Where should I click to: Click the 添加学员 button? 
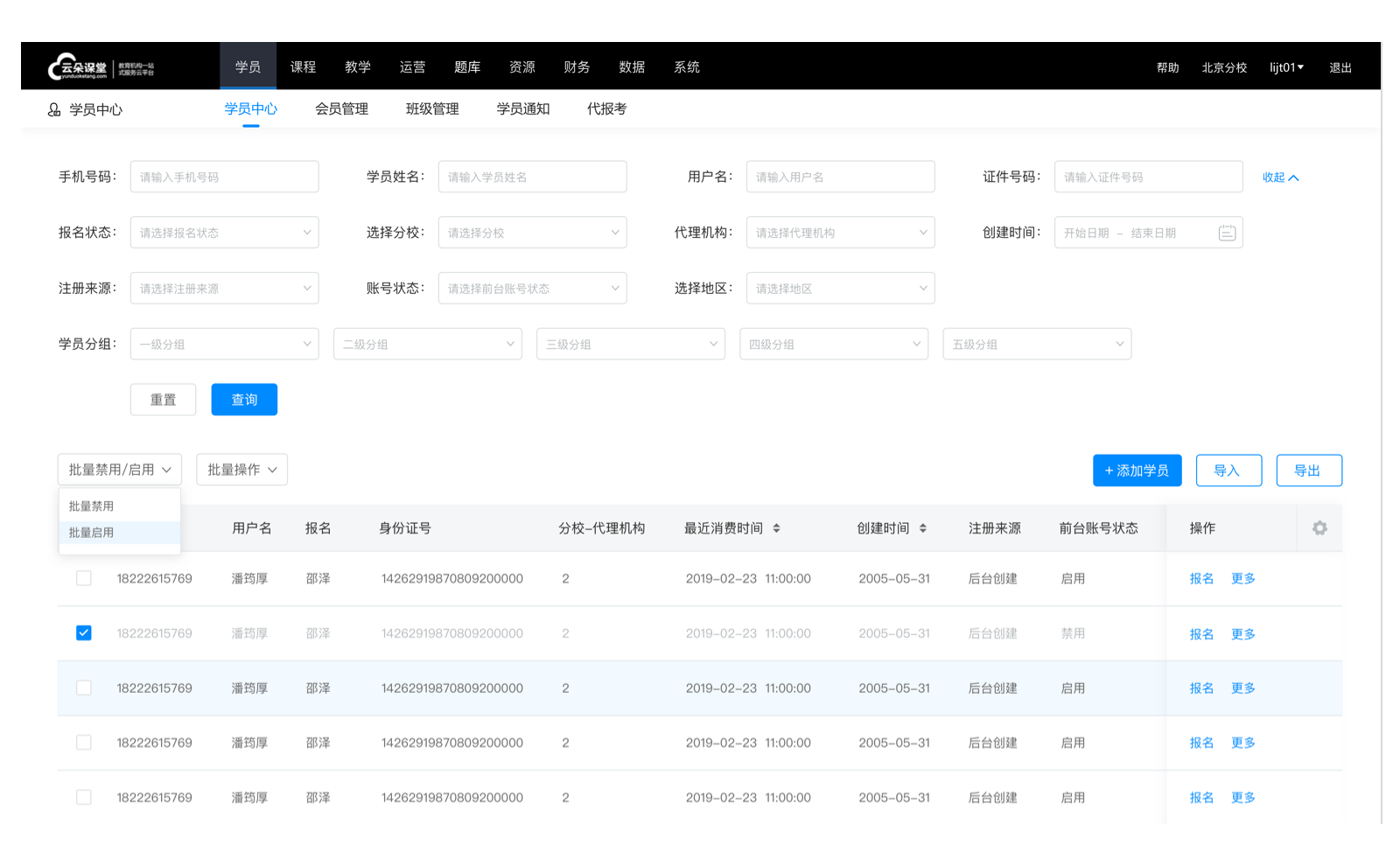click(1137, 470)
